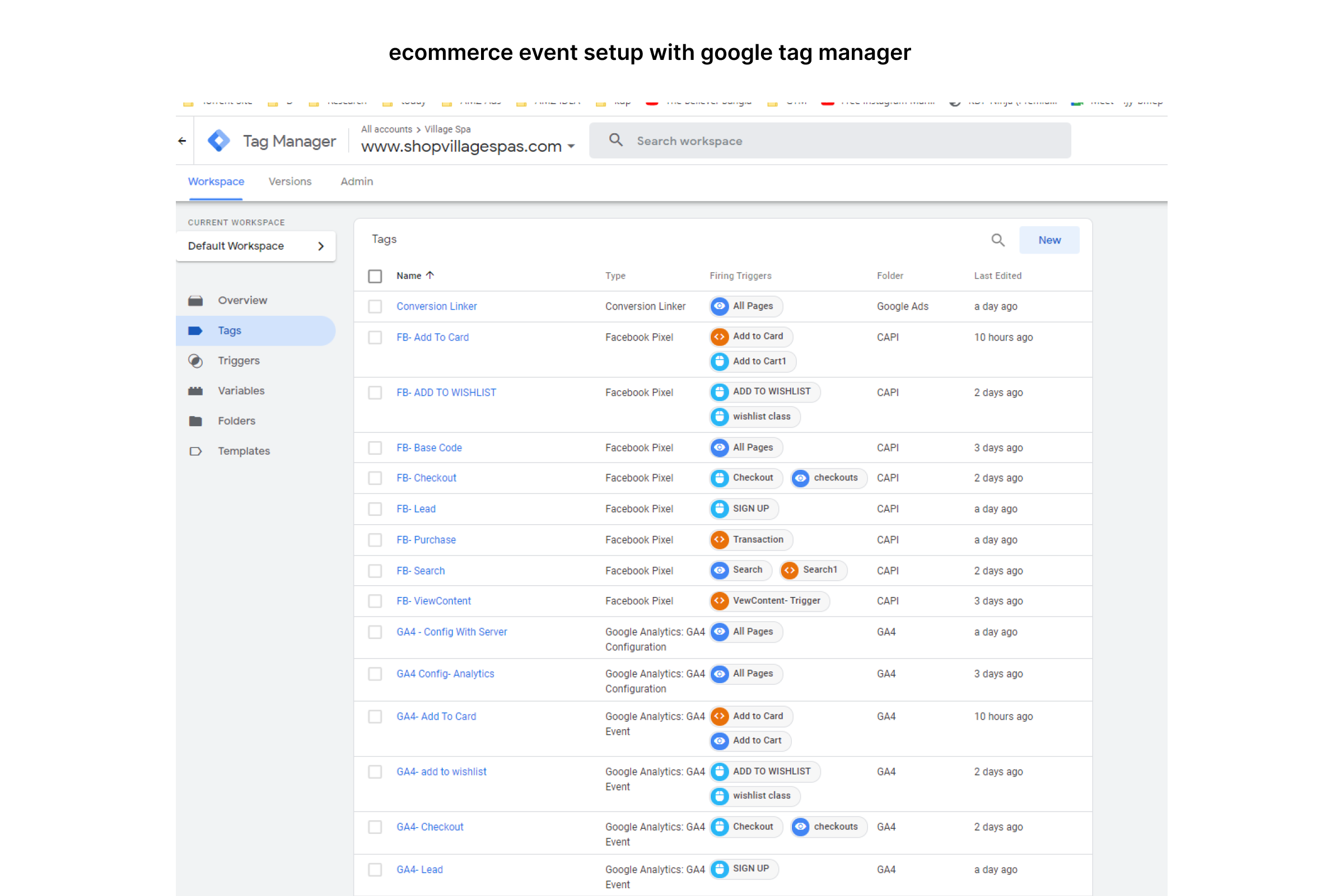Sort by the Name column arrow
This screenshot has height=896, width=1344.
pyautogui.click(x=430, y=276)
